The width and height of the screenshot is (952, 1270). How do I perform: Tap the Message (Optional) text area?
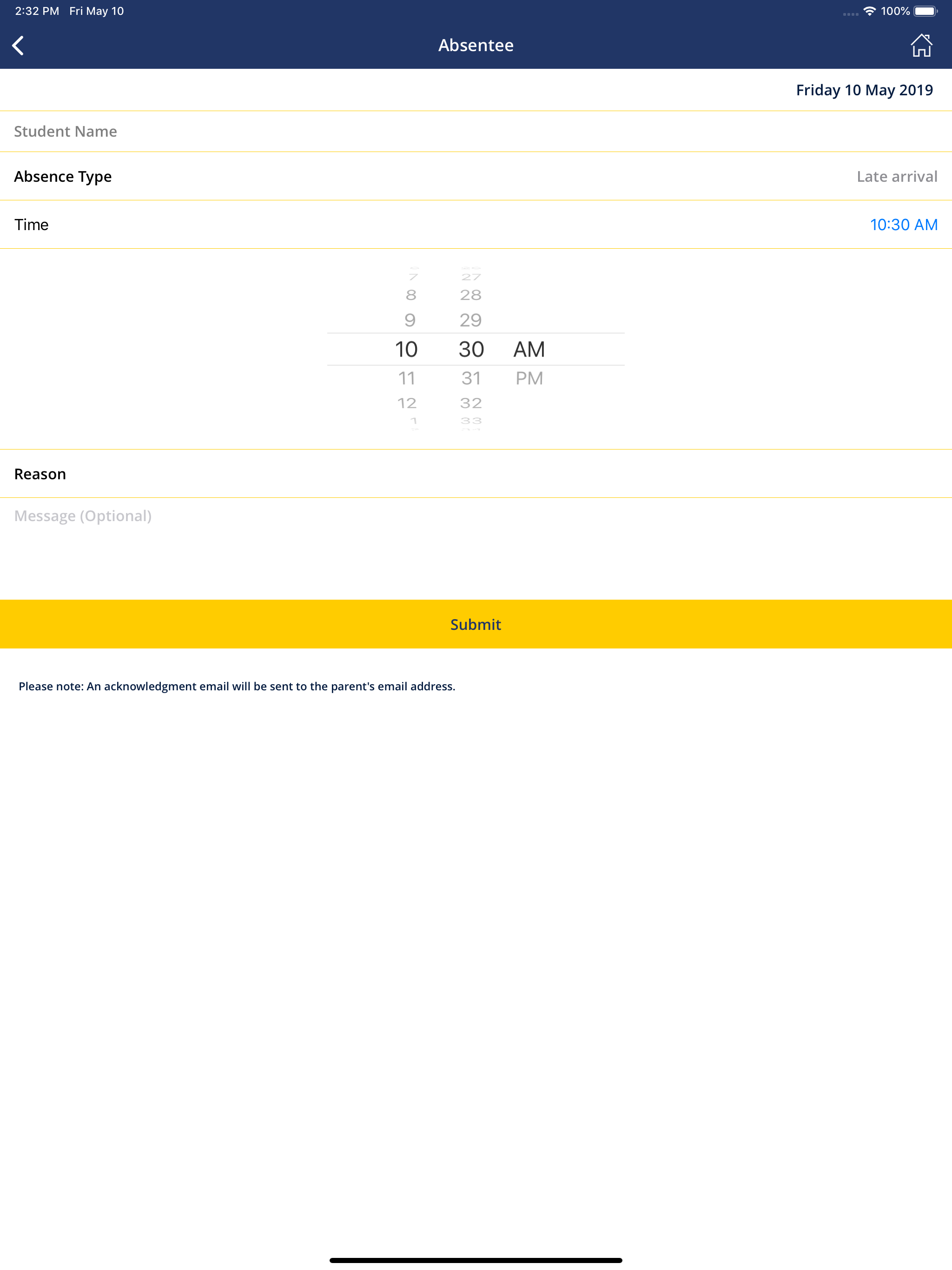pyautogui.click(x=476, y=549)
